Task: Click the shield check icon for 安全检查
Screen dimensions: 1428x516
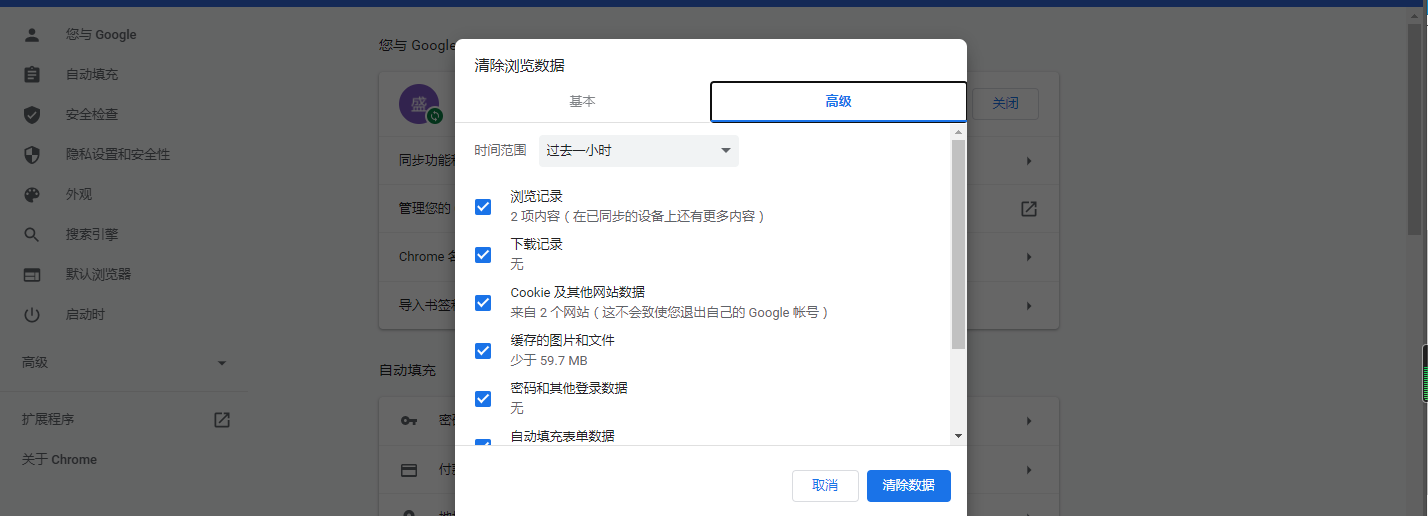Action: click(32, 115)
